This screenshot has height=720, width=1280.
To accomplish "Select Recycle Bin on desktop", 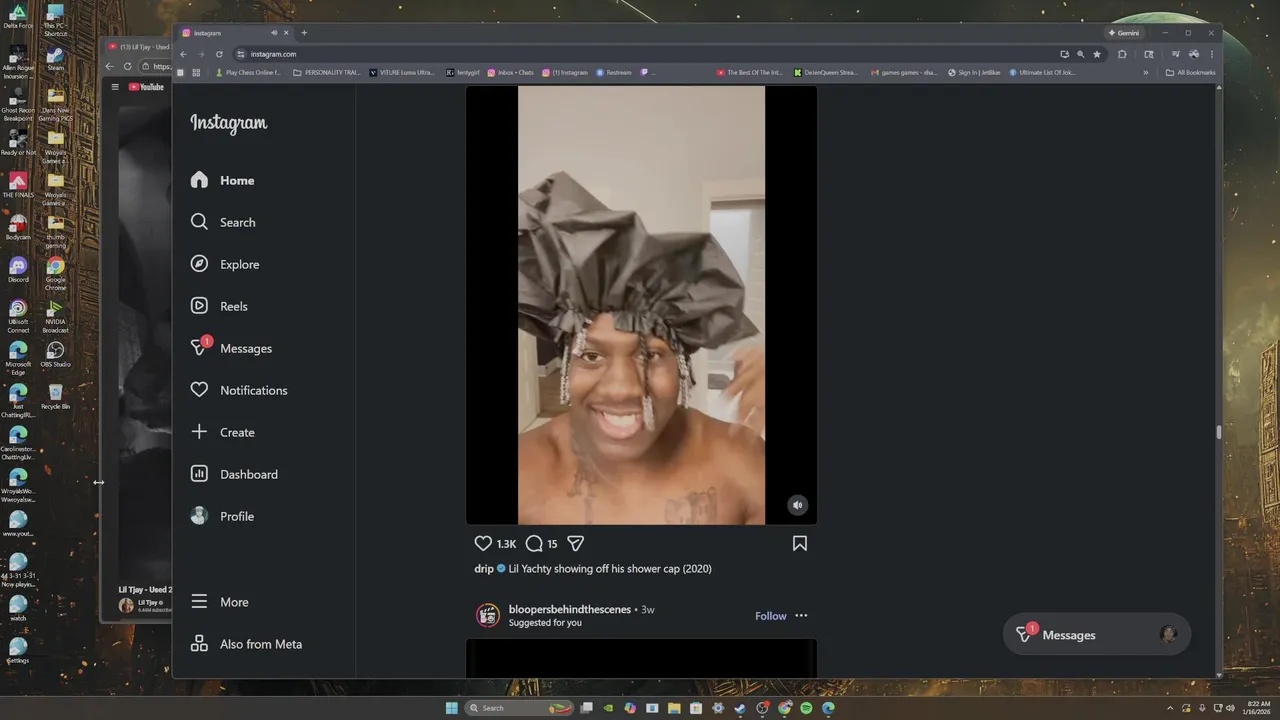I will (x=55, y=396).
